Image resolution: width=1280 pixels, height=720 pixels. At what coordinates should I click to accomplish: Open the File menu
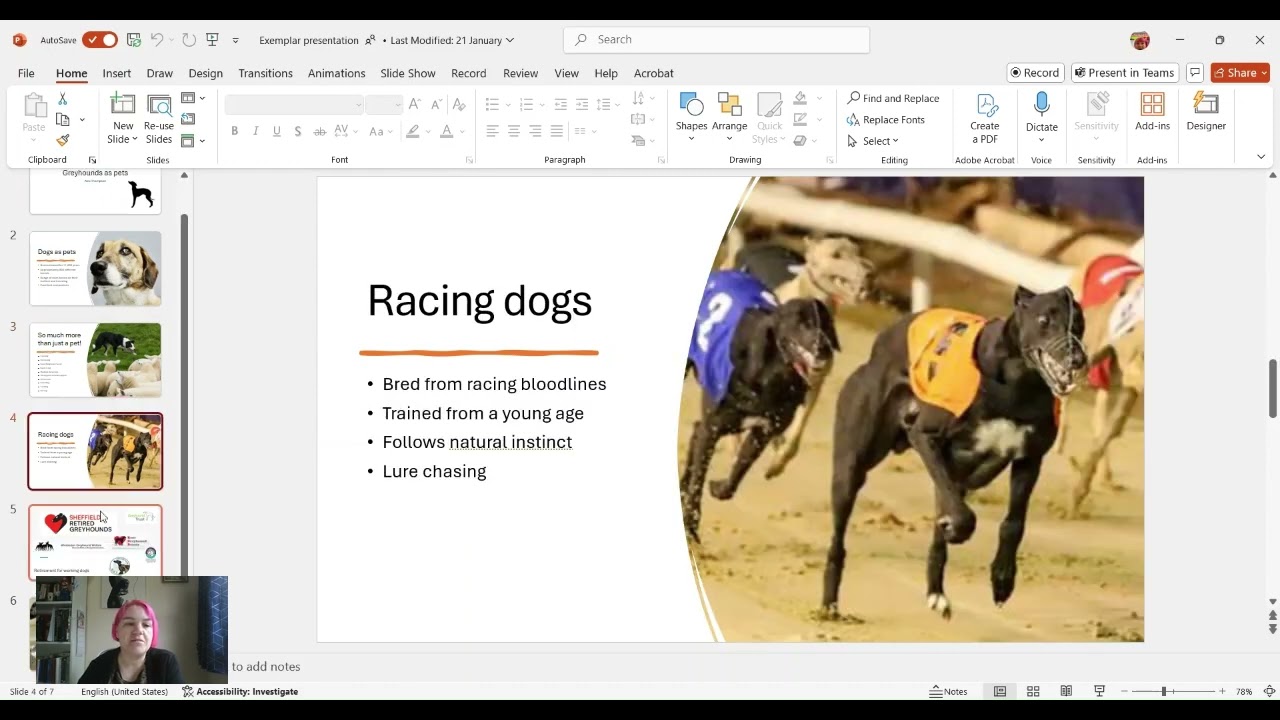click(x=26, y=73)
